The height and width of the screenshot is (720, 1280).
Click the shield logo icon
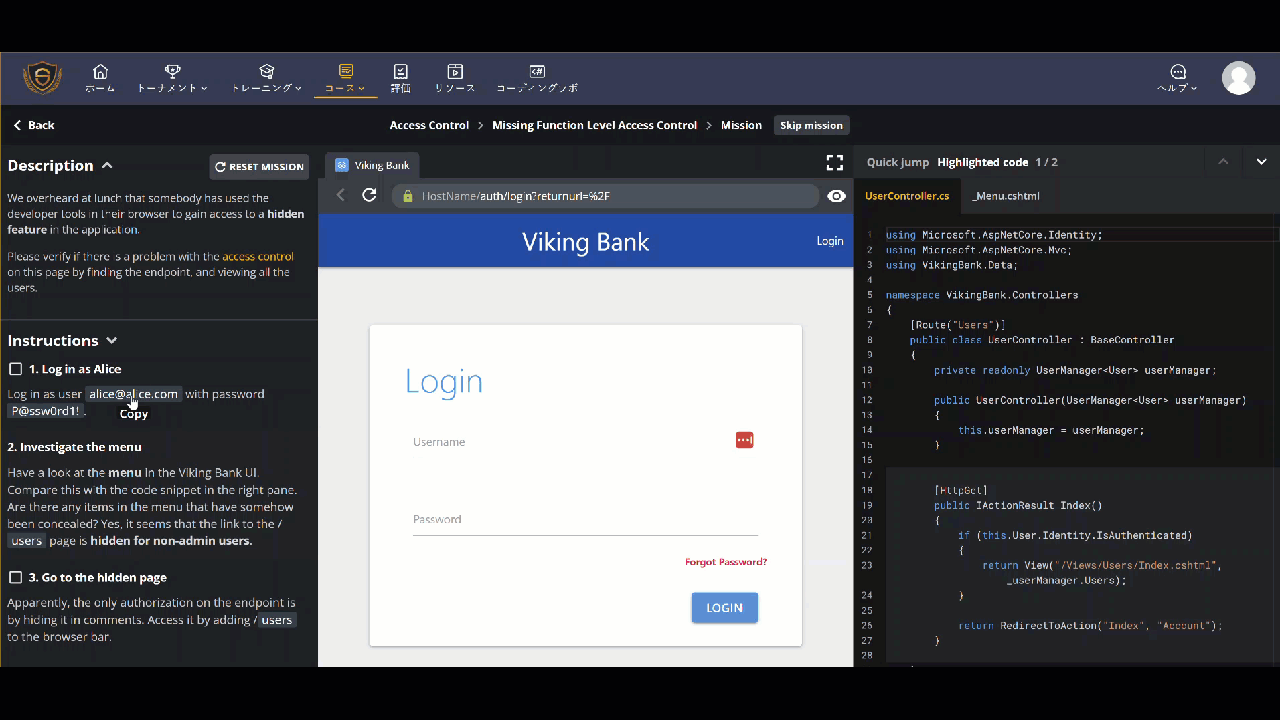click(42, 77)
